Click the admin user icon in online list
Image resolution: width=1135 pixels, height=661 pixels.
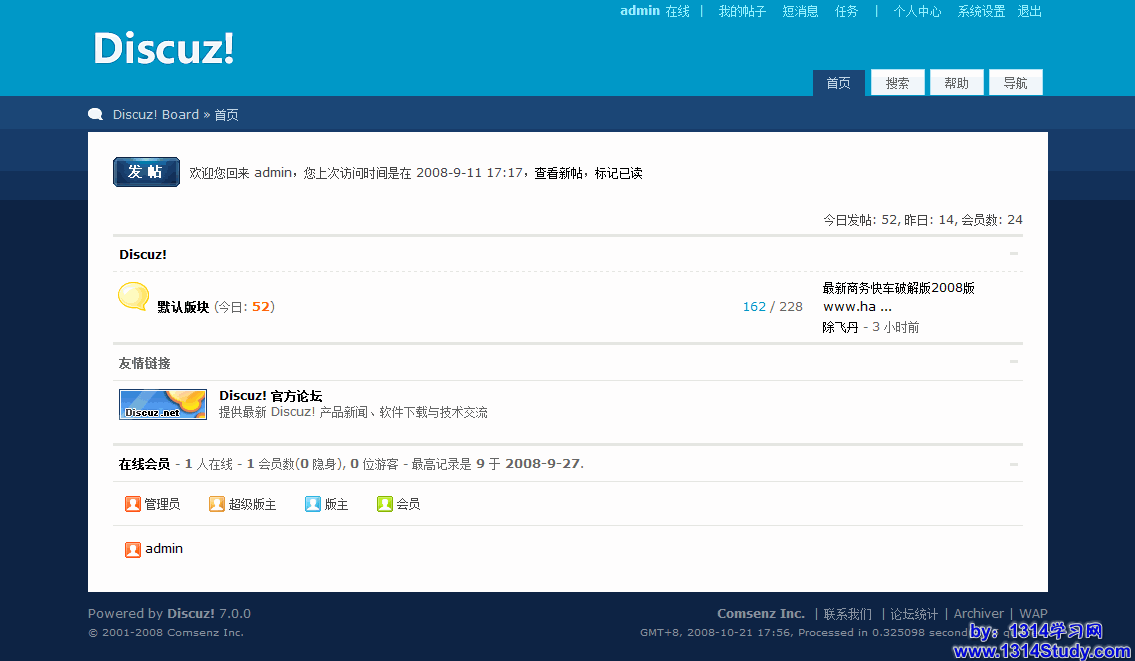[x=133, y=549]
